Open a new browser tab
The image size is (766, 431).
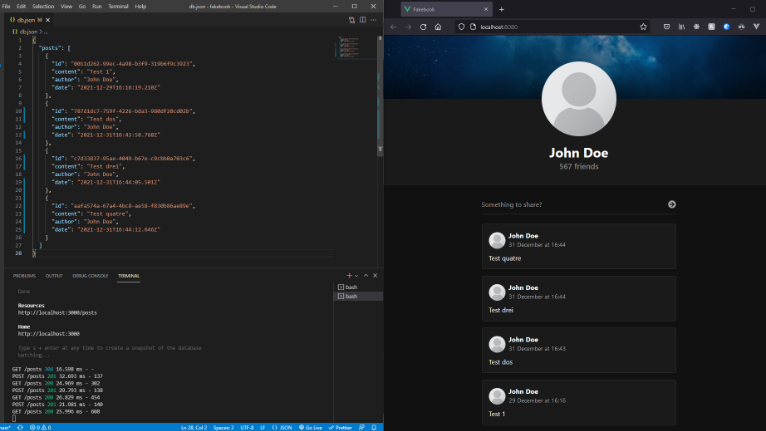pyautogui.click(x=502, y=9)
